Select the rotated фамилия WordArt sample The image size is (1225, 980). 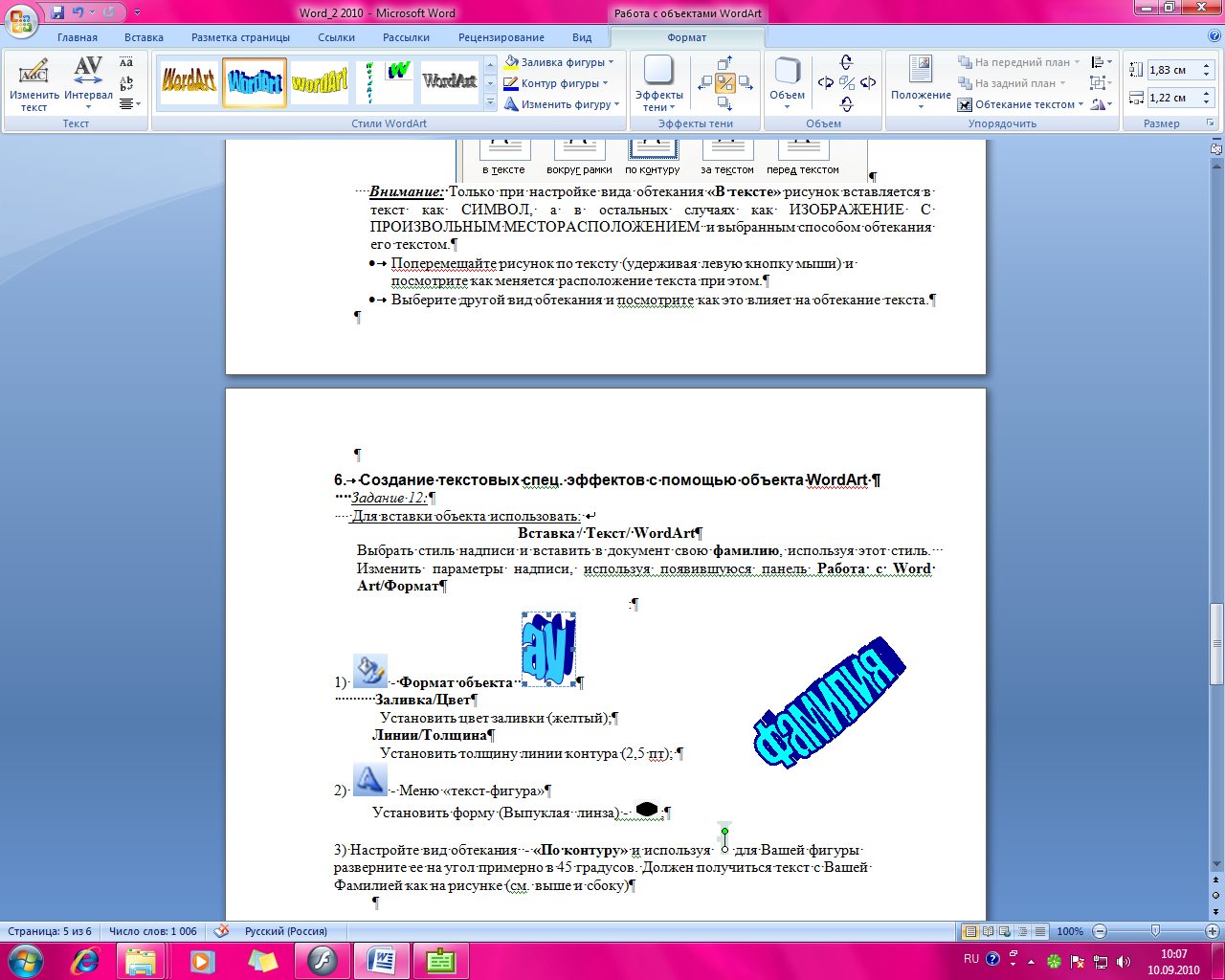click(x=829, y=702)
